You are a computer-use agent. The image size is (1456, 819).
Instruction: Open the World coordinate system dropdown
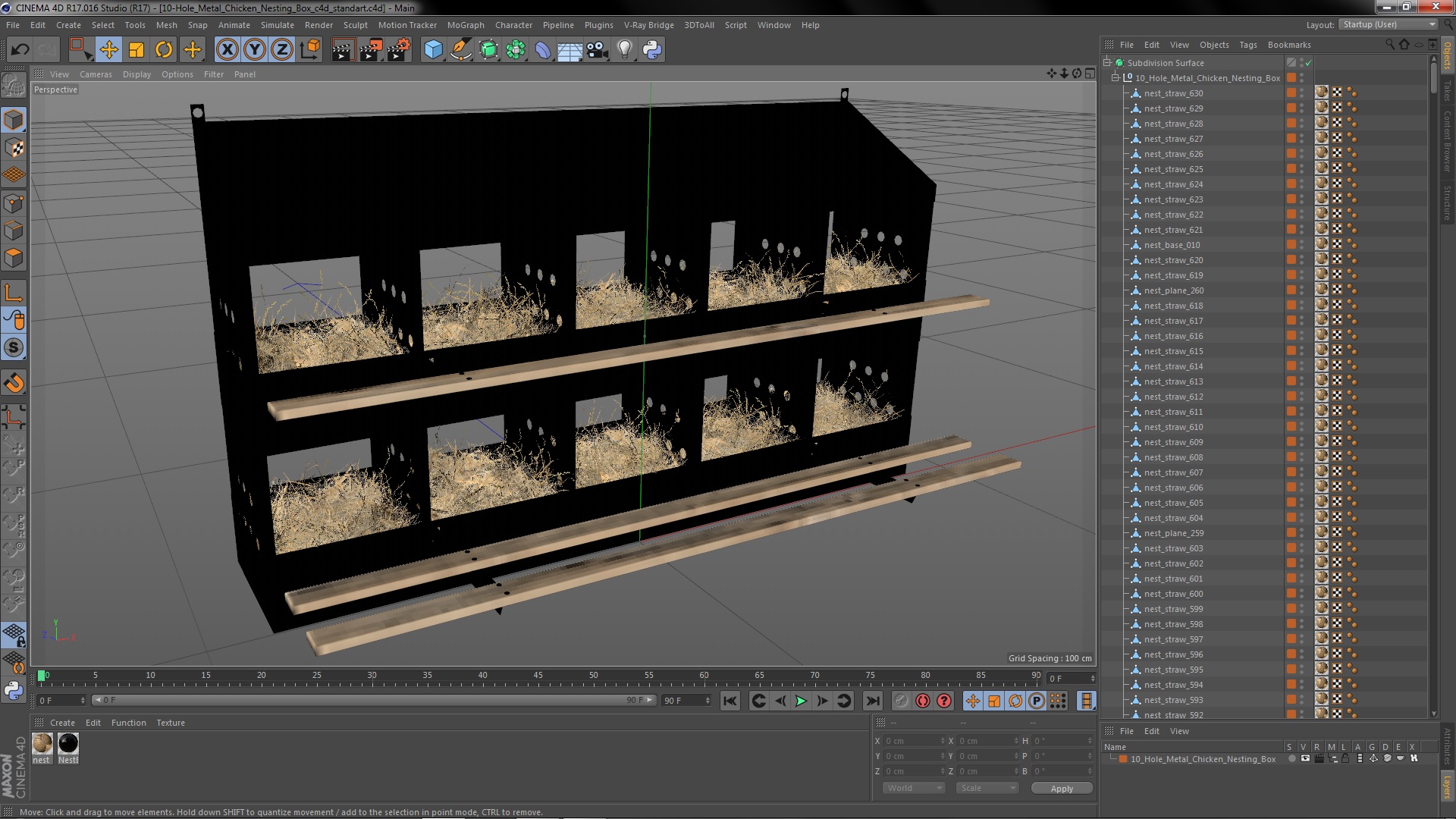913,788
